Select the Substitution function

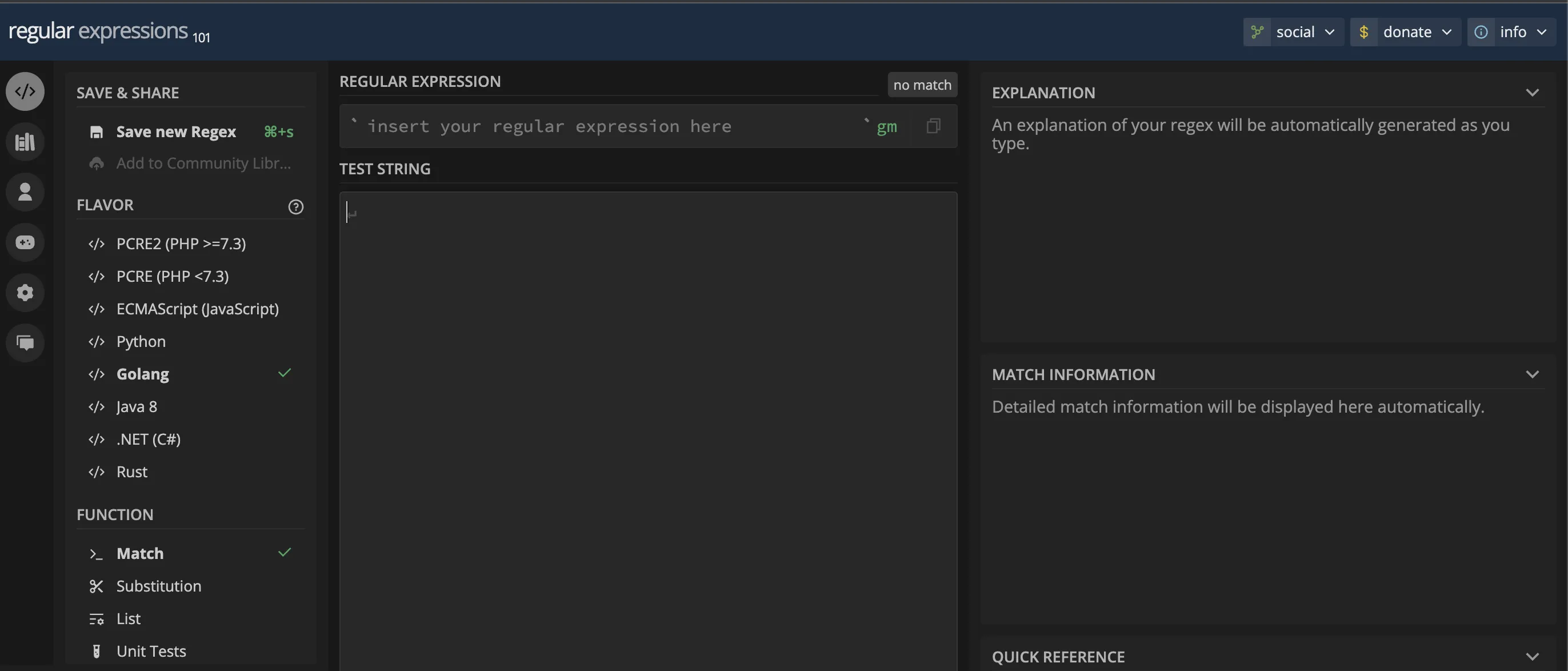[190, 586]
